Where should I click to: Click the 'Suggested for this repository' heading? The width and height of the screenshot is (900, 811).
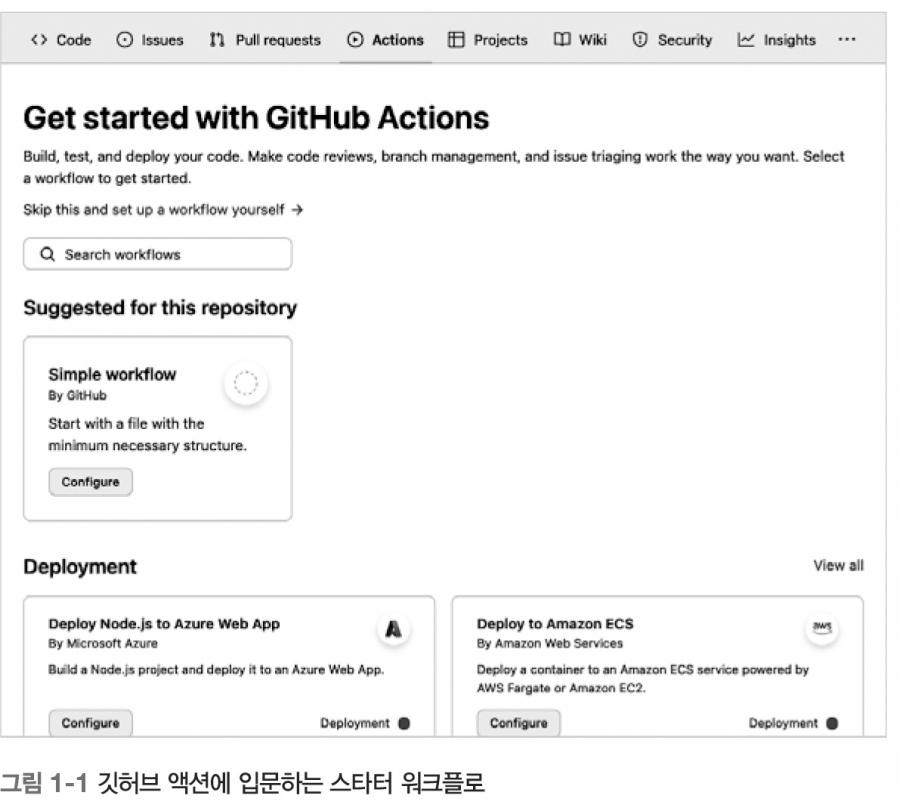(x=160, y=308)
